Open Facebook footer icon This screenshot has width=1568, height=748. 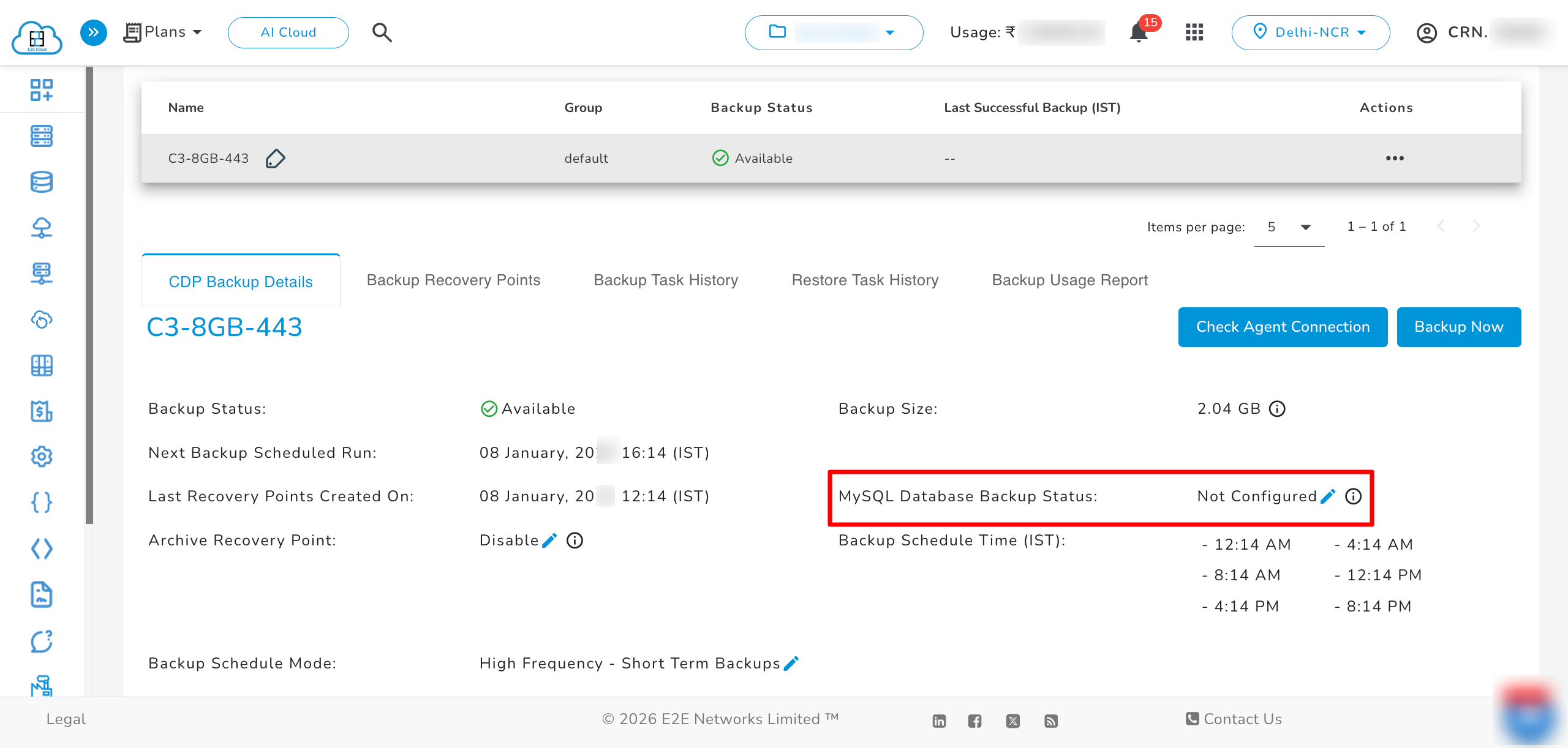975,721
